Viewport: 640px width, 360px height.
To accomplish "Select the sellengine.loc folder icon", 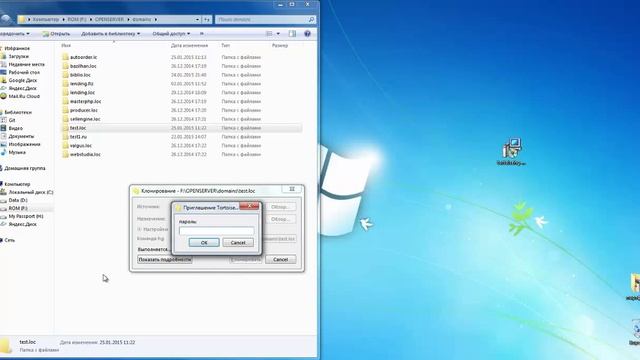I will (x=65, y=119).
